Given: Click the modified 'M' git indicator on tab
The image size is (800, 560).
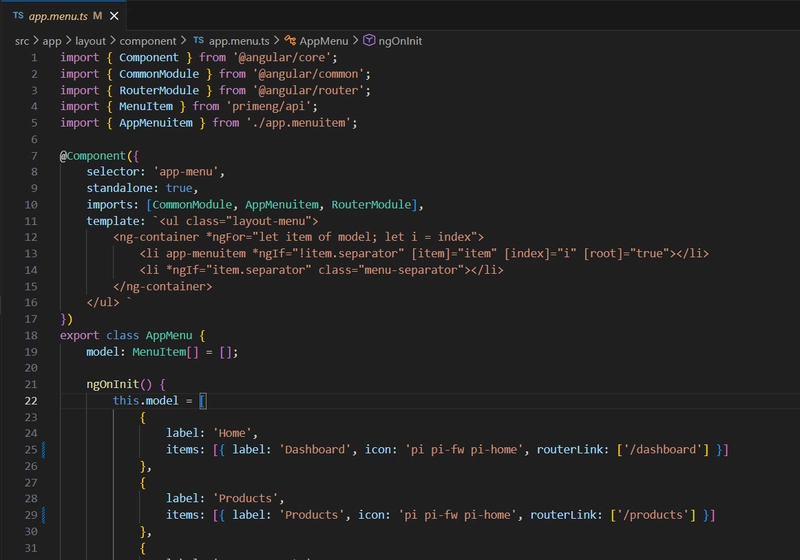Looking at the screenshot, I should pyautogui.click(x=98, y=16).
